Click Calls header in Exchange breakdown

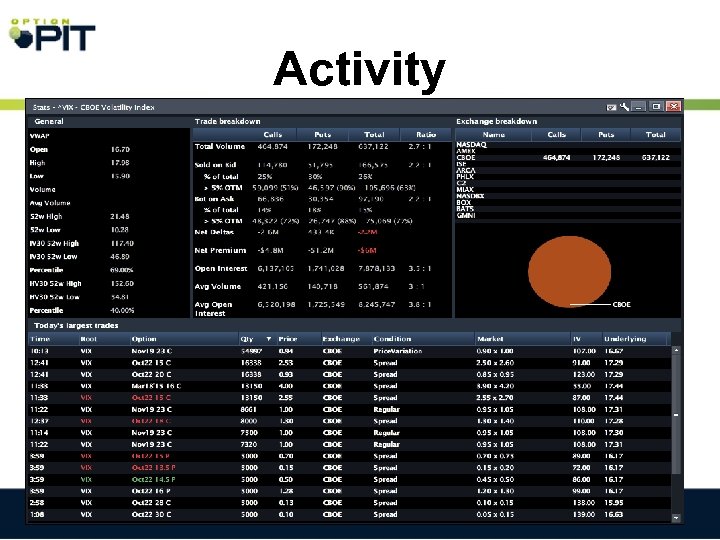tap(557, 135)
